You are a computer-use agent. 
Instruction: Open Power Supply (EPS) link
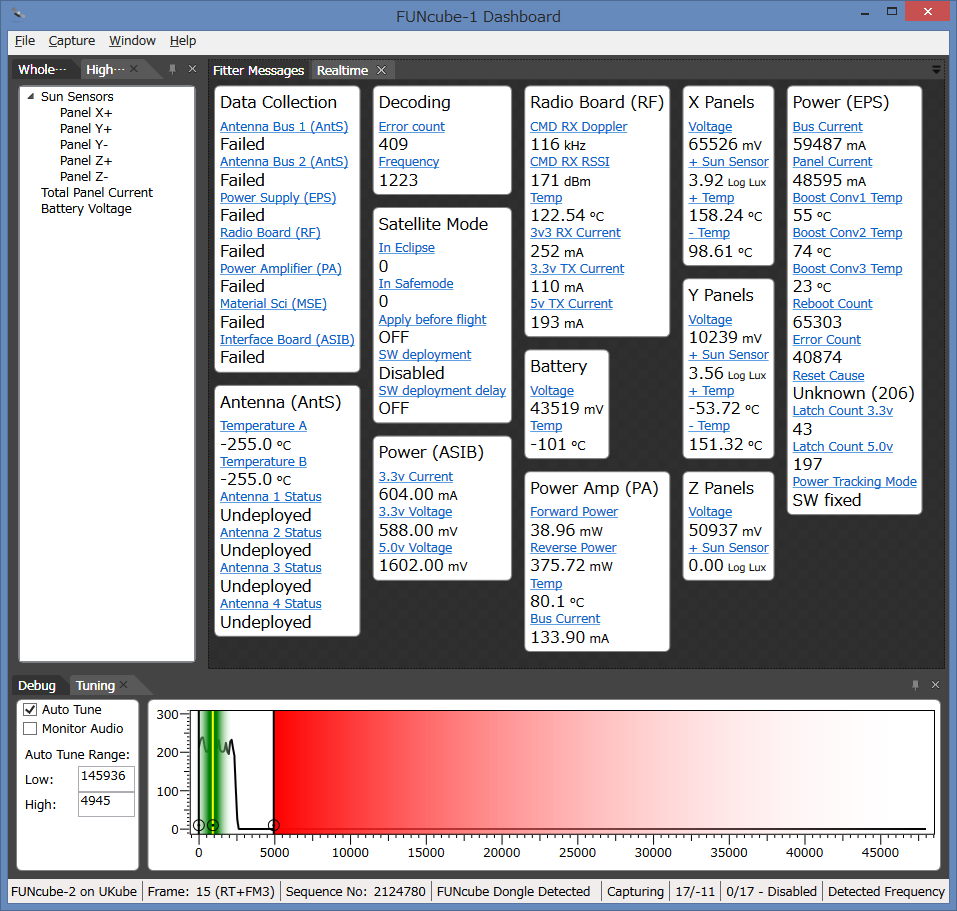tap(278, 198)
